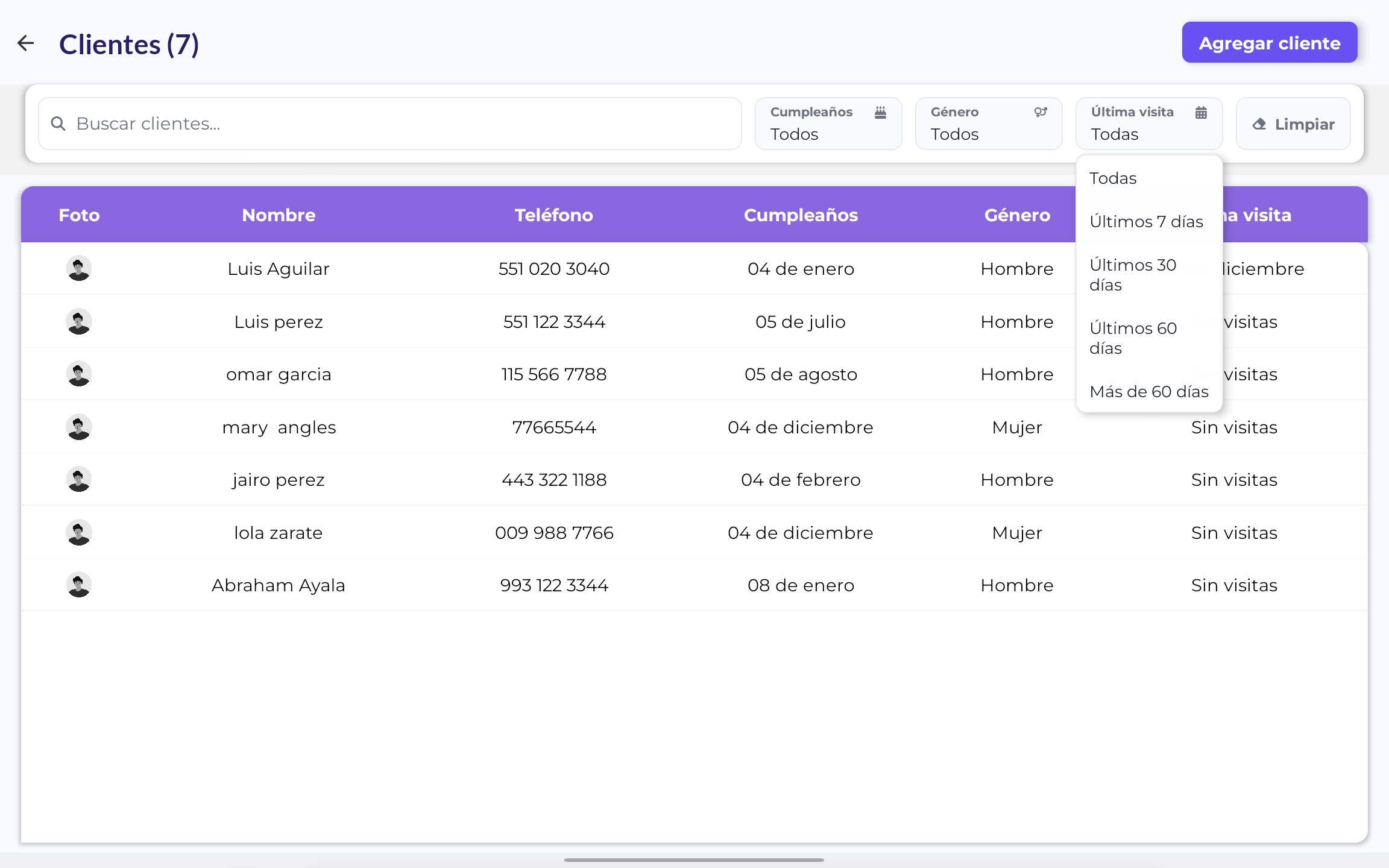
Task: Click the eraser icon in Limpiar
Action: click(1259, 124)
